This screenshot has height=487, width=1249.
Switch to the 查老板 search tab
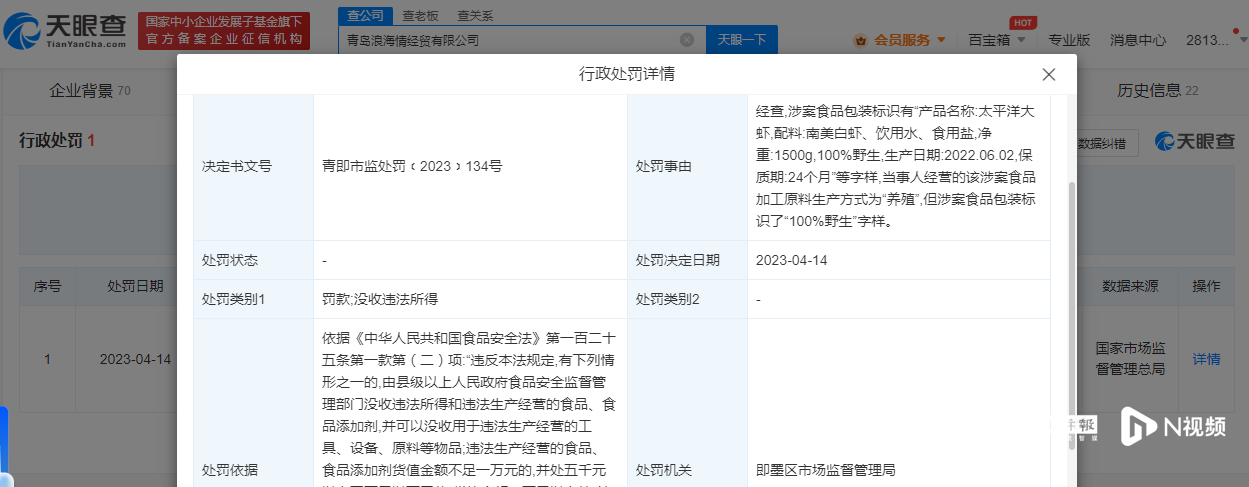pos(420,16)
